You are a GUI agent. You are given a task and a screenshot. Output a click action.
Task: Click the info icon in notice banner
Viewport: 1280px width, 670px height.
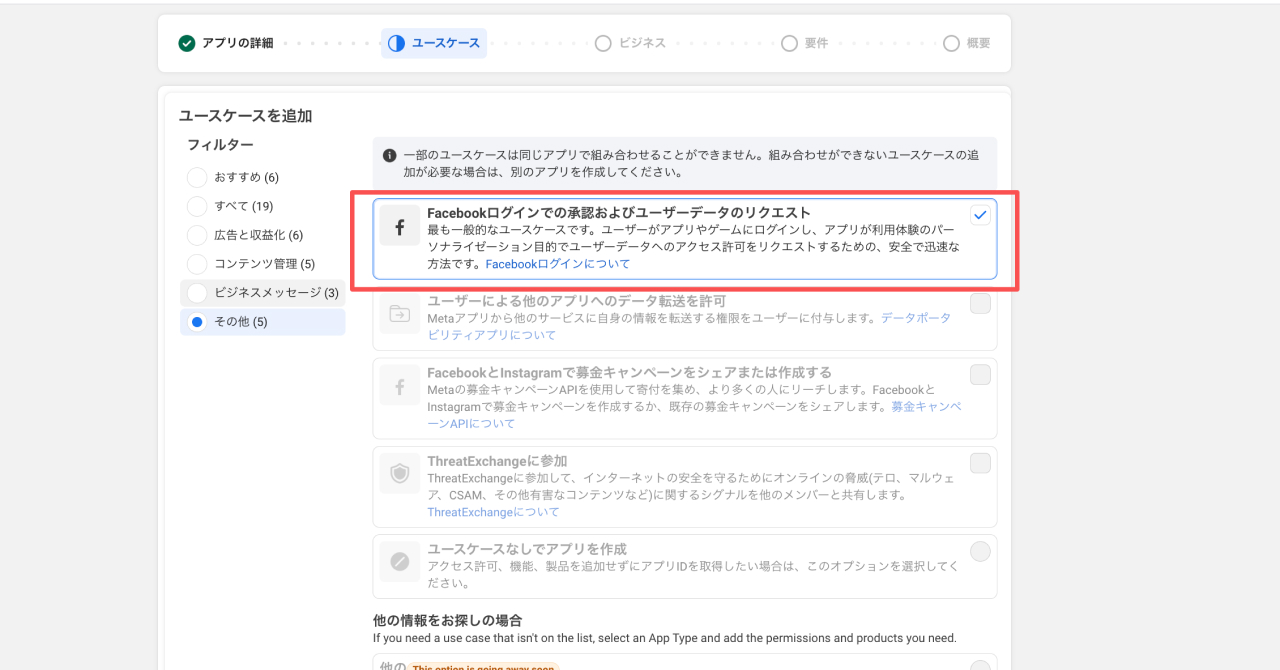[x=390, y=156]
